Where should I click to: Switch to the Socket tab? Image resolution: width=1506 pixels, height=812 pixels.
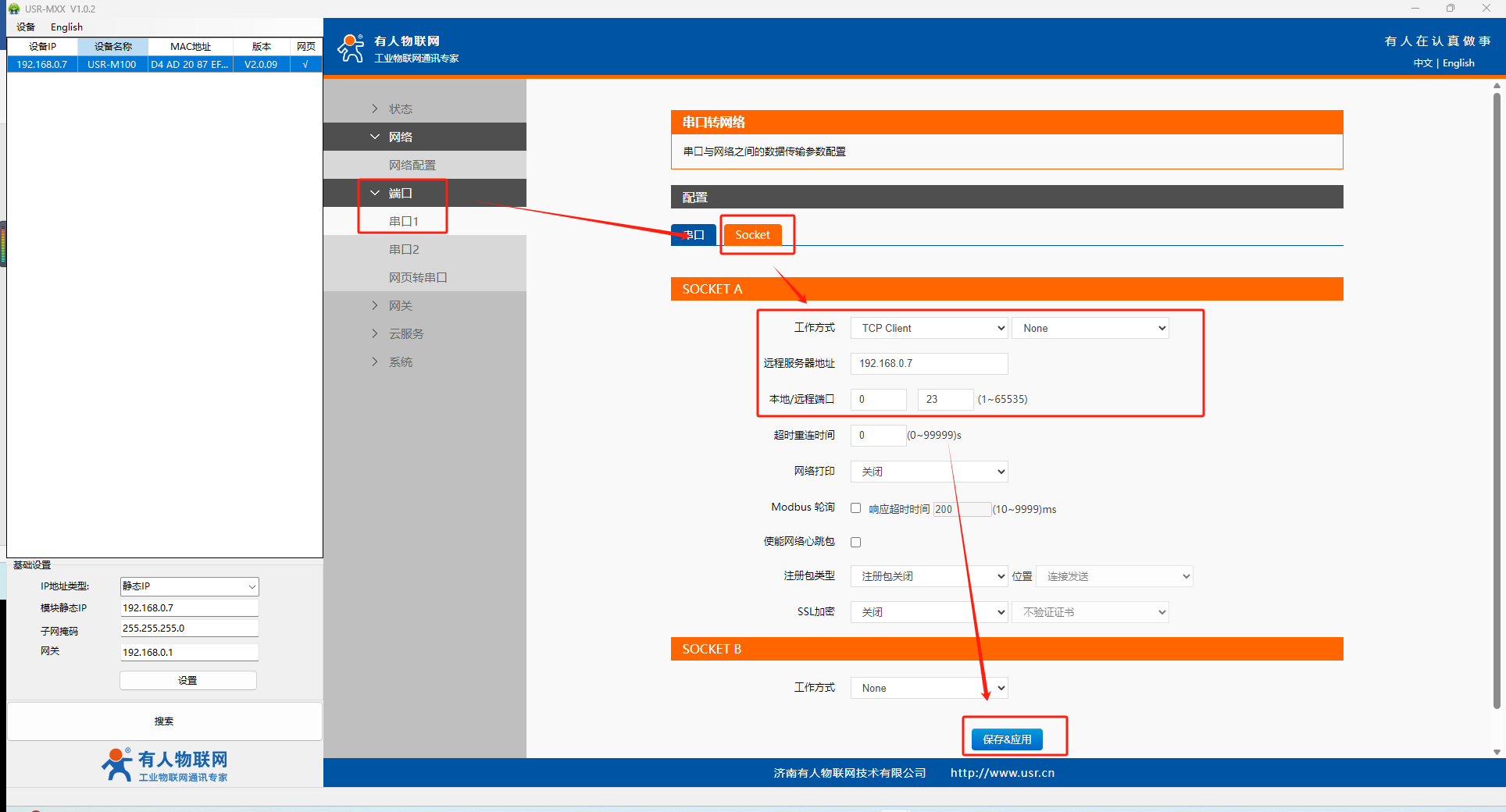752,235
